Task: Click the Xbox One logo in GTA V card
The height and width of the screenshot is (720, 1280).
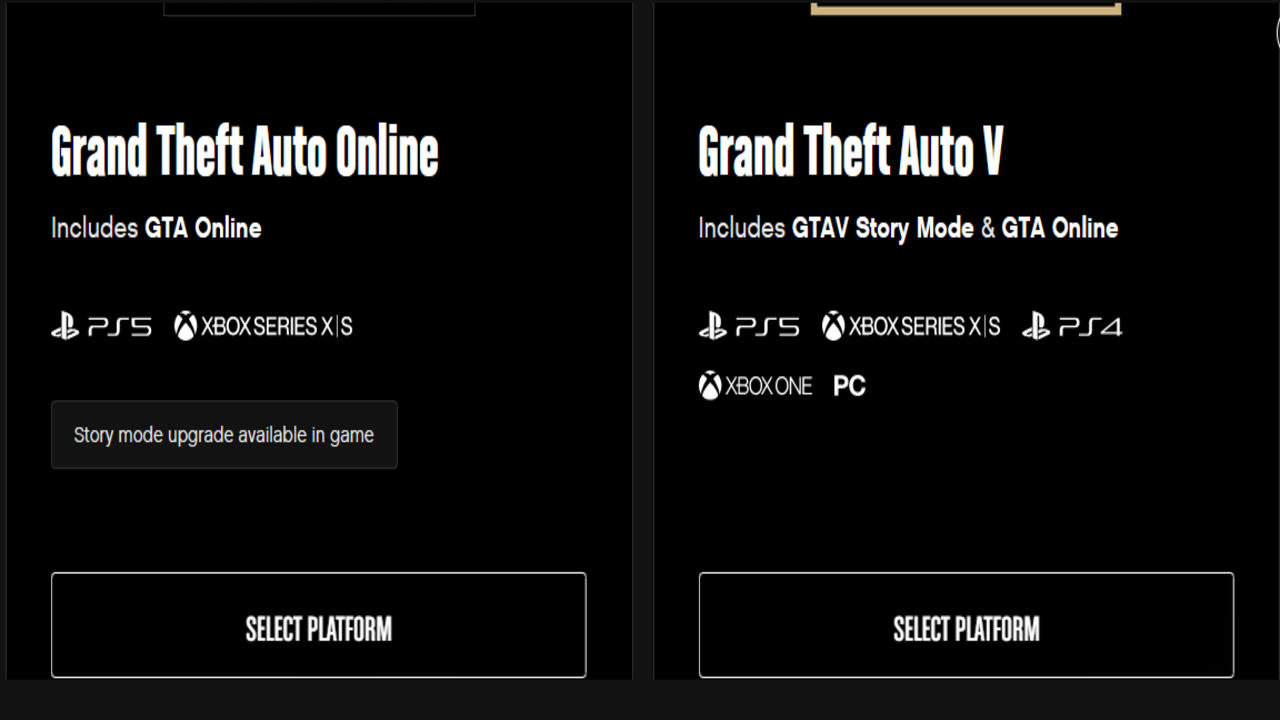Action: [x=755, y=386]
